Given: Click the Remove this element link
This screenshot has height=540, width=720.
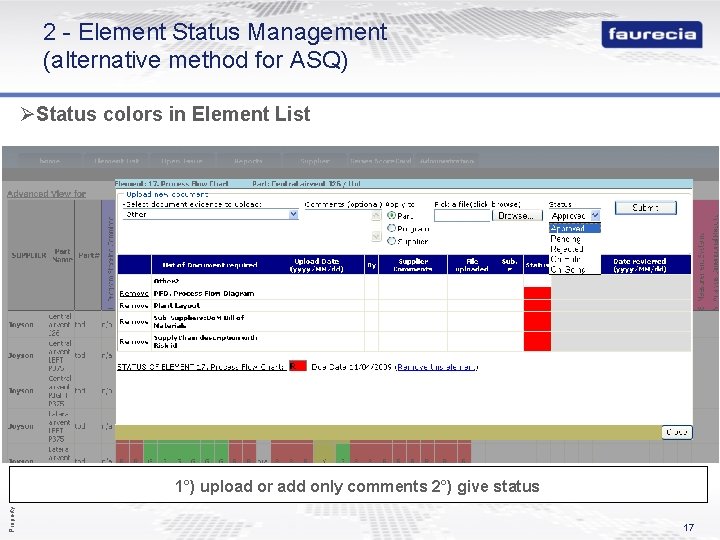Looking at the screenshot, I should [437, 367].
